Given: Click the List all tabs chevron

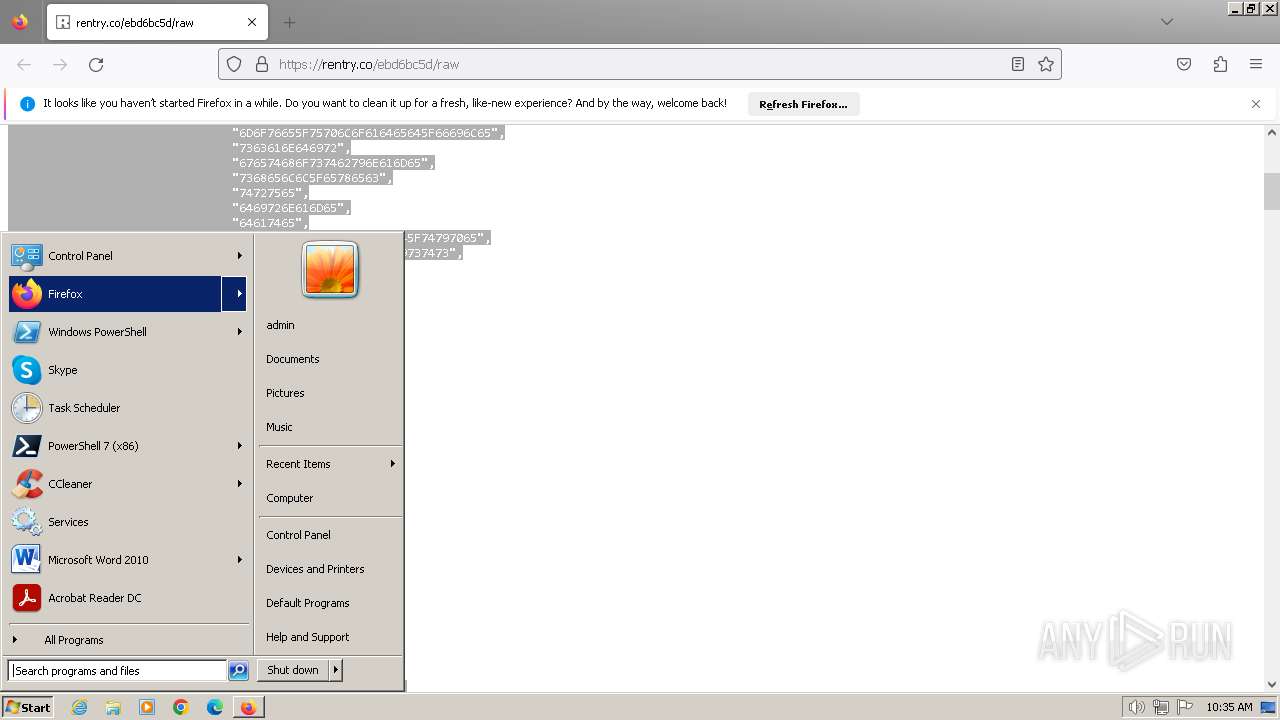Looking at the screenshot, I should click(x=1166, y=22).
